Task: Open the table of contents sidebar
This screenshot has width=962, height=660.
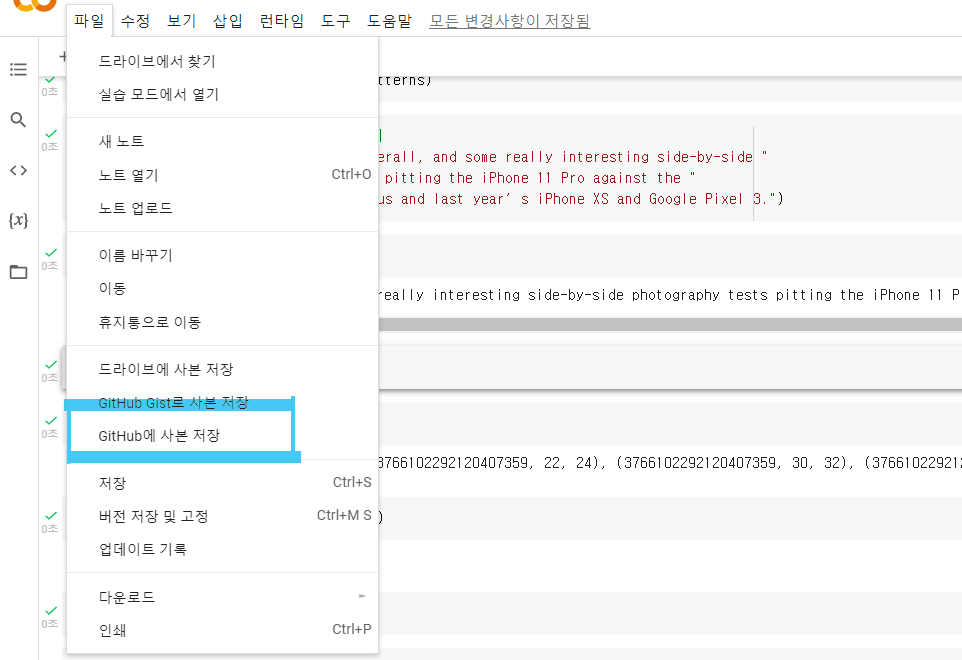Action: pyautogui.click(x=18, y=69)
